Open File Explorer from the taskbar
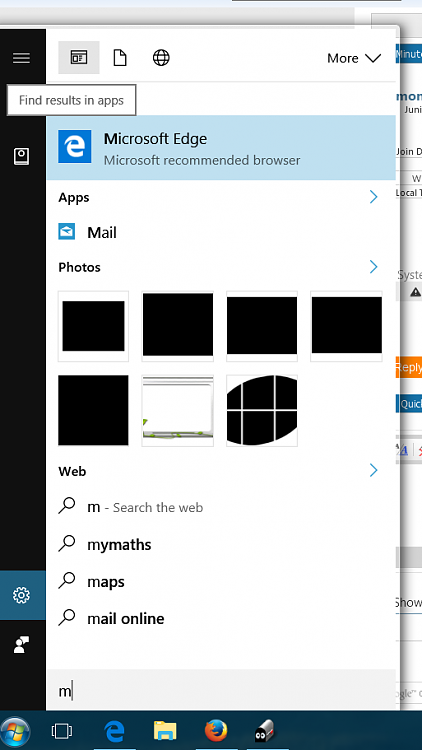 click(165, 731)
